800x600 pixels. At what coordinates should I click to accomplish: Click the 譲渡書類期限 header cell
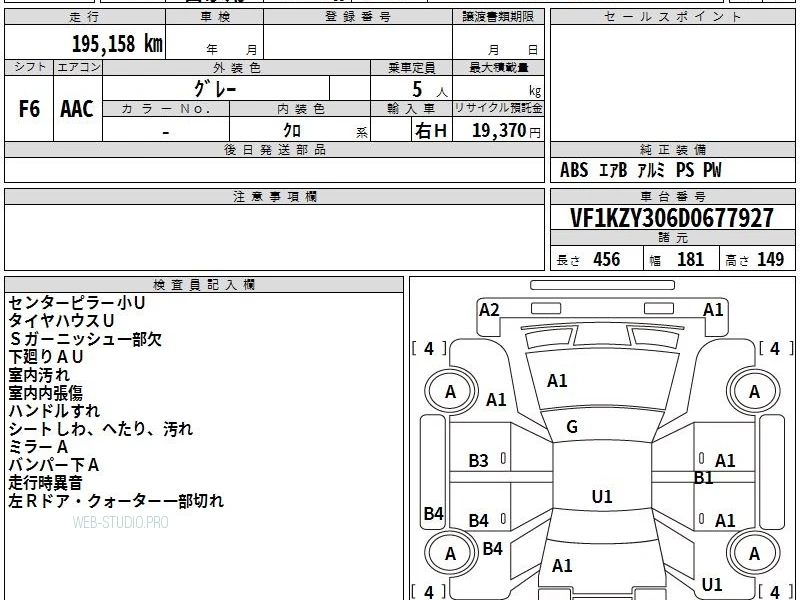coord(498,16)
